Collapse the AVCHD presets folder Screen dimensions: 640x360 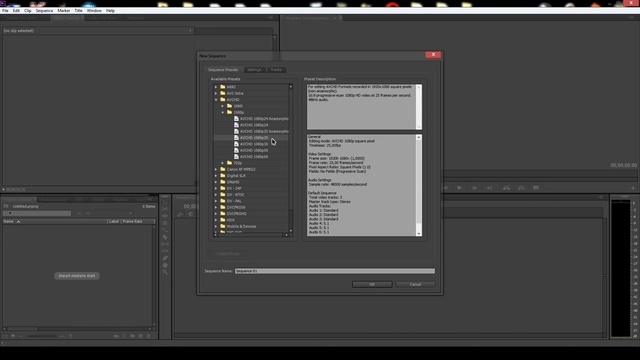point(216,100)
